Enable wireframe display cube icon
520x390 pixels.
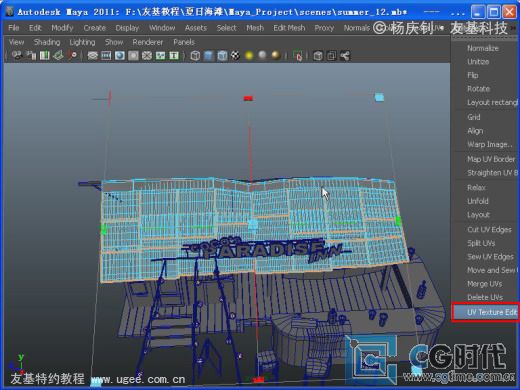(195, 55)
